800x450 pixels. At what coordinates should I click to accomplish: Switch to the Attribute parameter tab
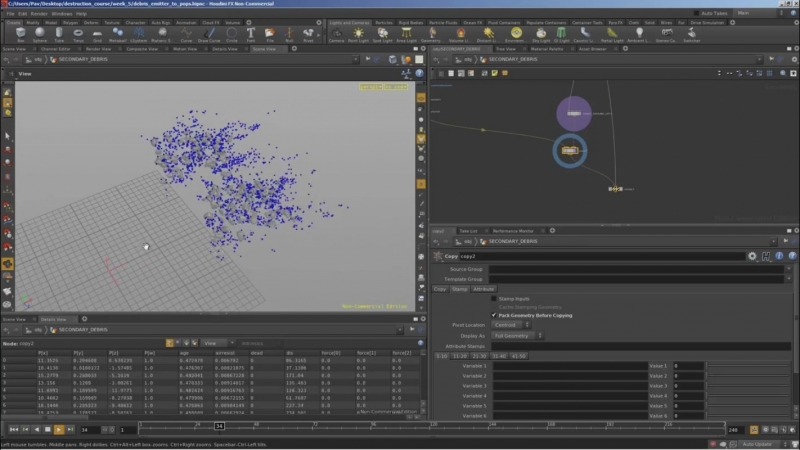(x=483, y=289)
